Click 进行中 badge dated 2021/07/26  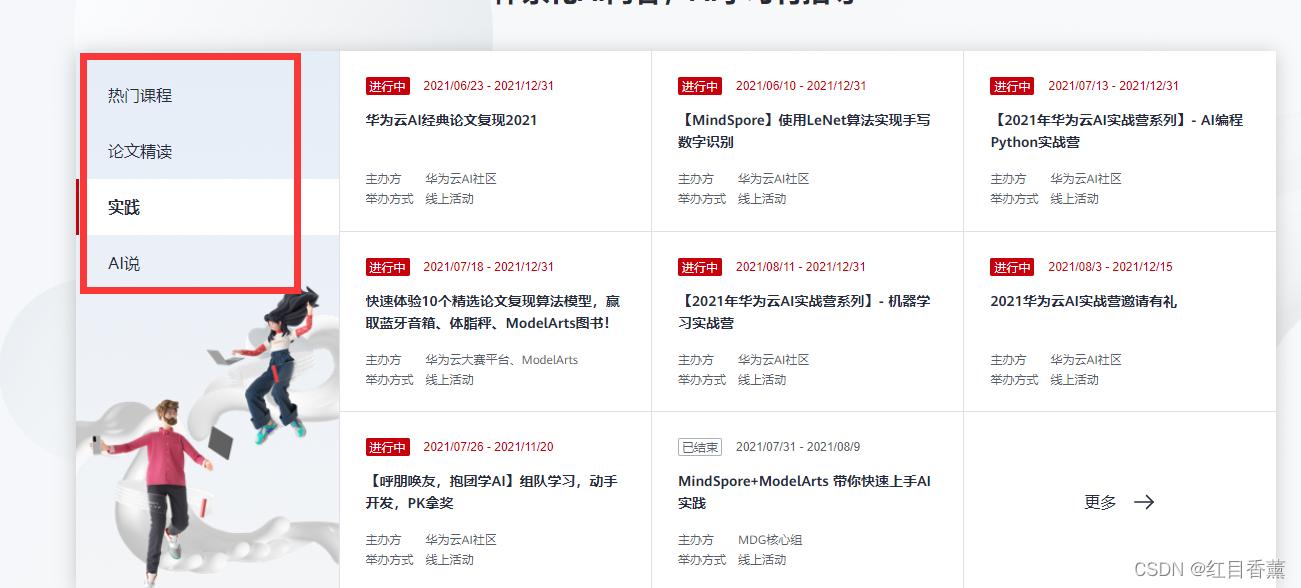(388, 447)
